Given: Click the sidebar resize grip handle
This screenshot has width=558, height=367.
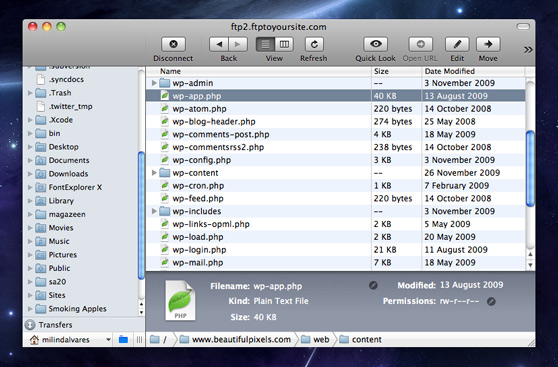Looking at the screenshot, I should [139, 340].
